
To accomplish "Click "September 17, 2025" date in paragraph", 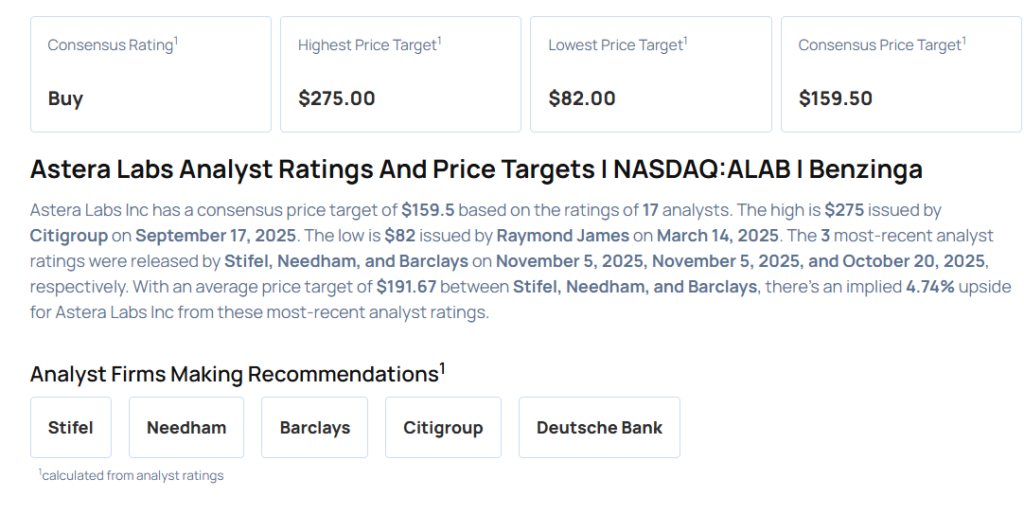I will [215, 235].
